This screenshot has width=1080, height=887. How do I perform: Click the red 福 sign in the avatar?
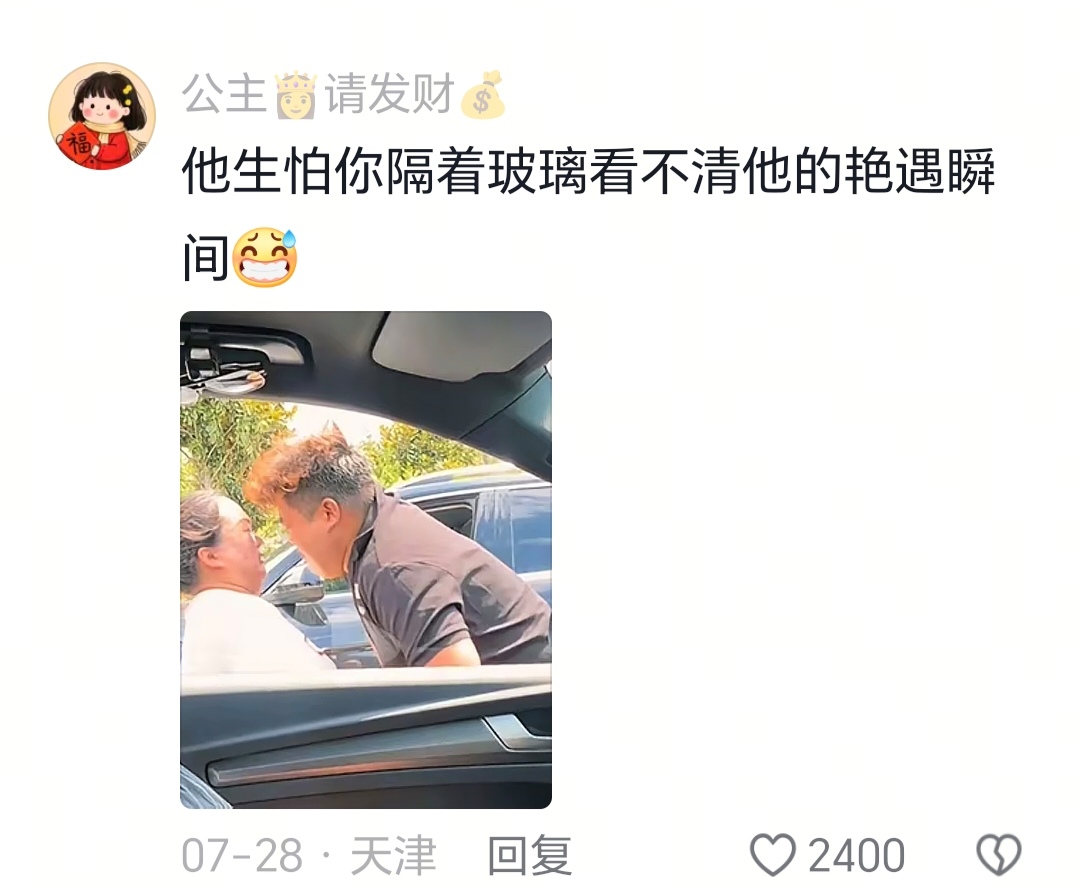[78, 146]
